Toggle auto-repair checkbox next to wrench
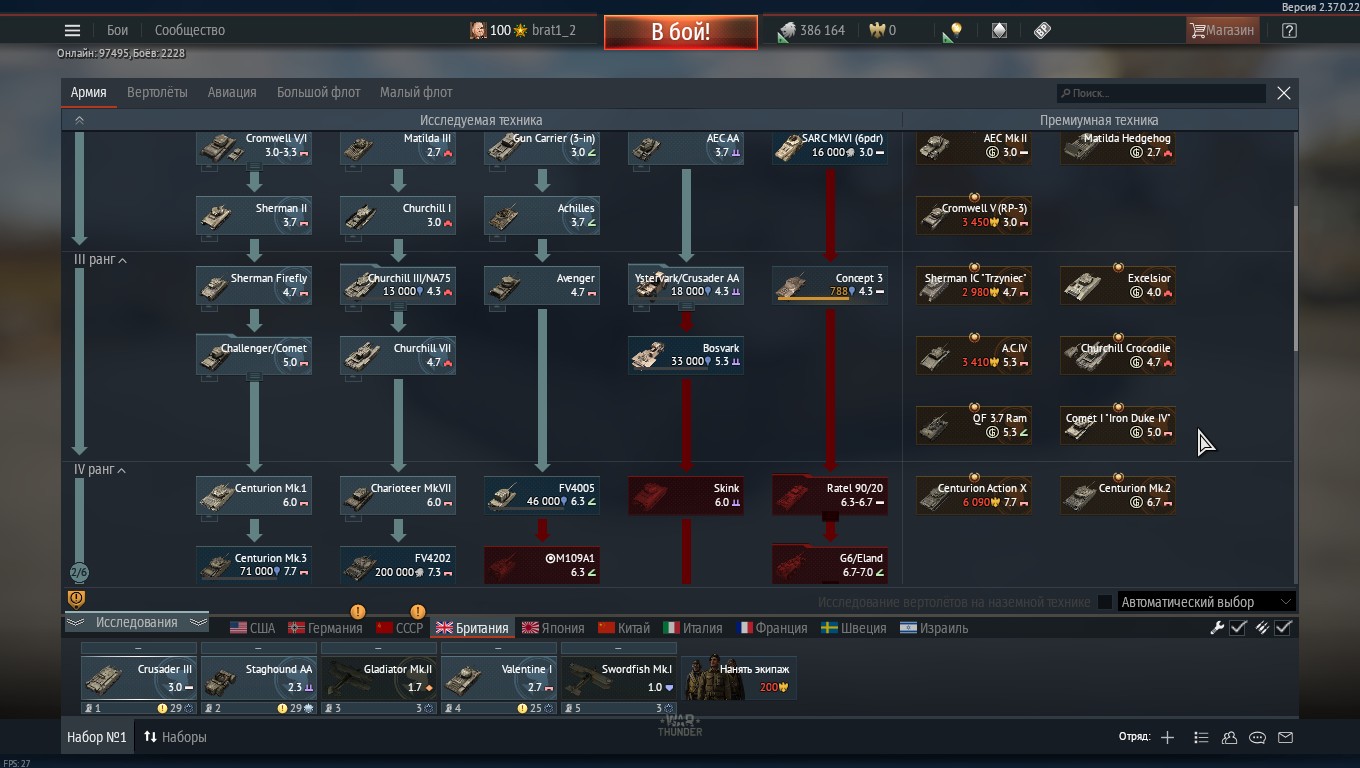Viewport: 1360px width, 768px height. coord(1238,628)
